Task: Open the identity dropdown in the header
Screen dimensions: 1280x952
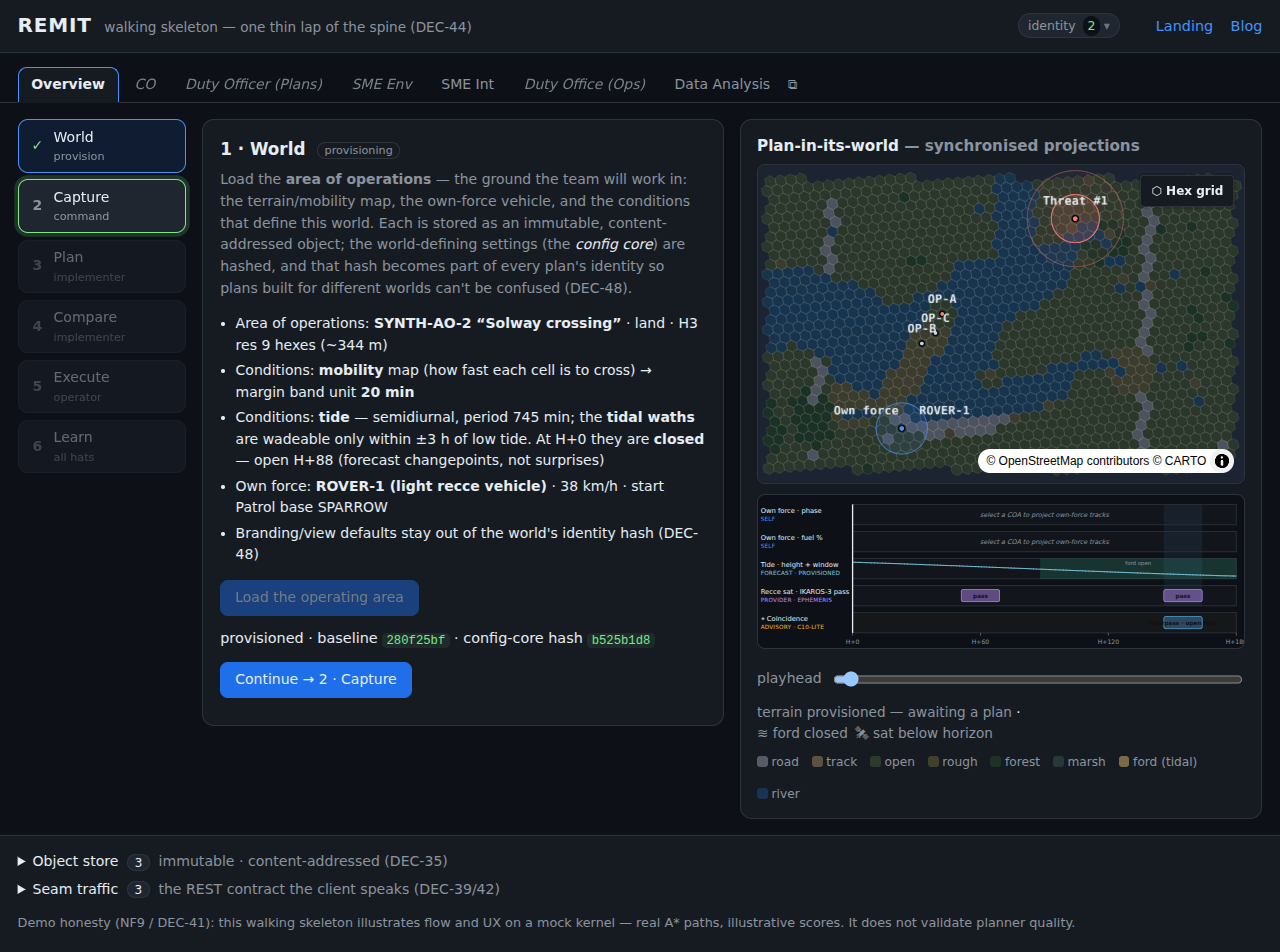Action: (1068, 26)
